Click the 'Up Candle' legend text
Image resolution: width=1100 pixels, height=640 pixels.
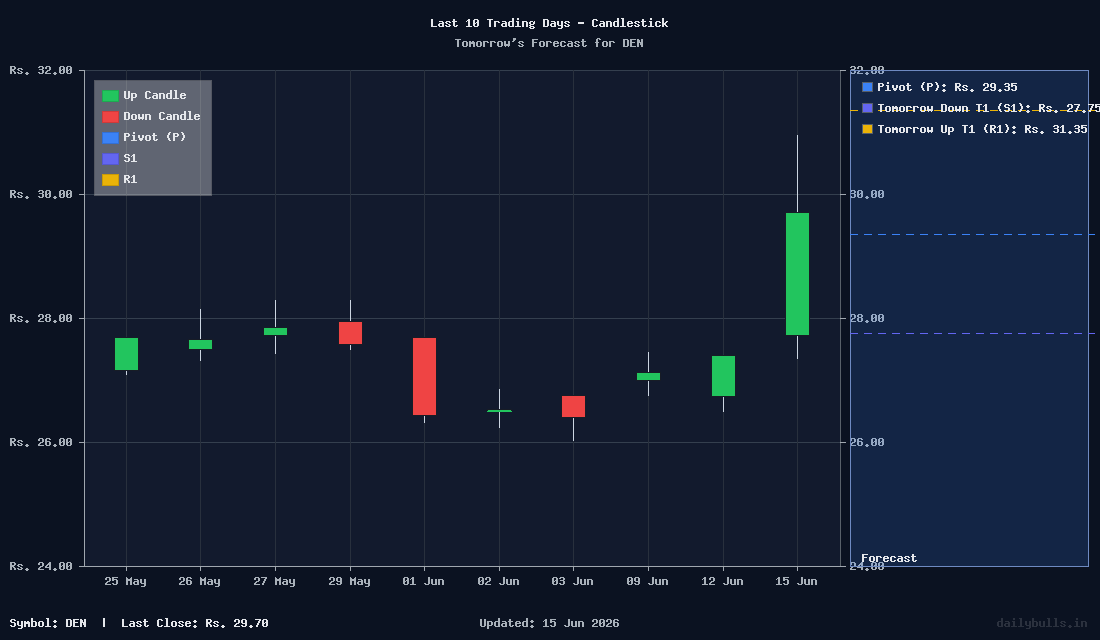click(155, 95)
